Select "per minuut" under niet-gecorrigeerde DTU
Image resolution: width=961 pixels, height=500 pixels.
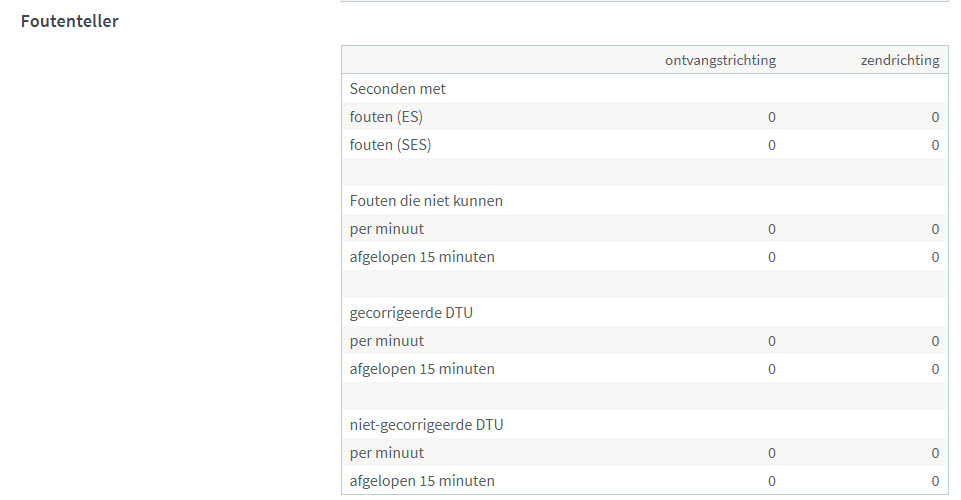(x=387, y=453)
